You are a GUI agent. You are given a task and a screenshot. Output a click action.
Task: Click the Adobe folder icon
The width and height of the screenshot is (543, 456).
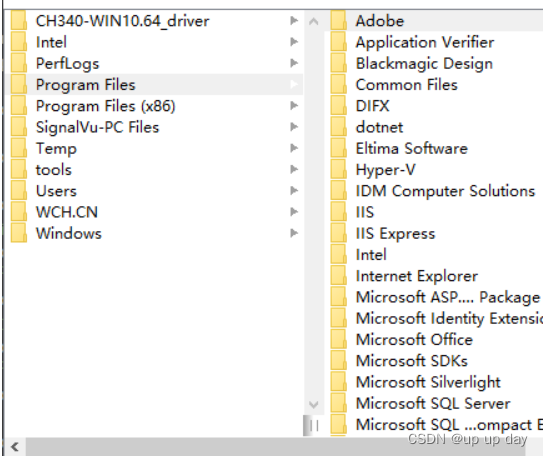click(x=338, y=21)
